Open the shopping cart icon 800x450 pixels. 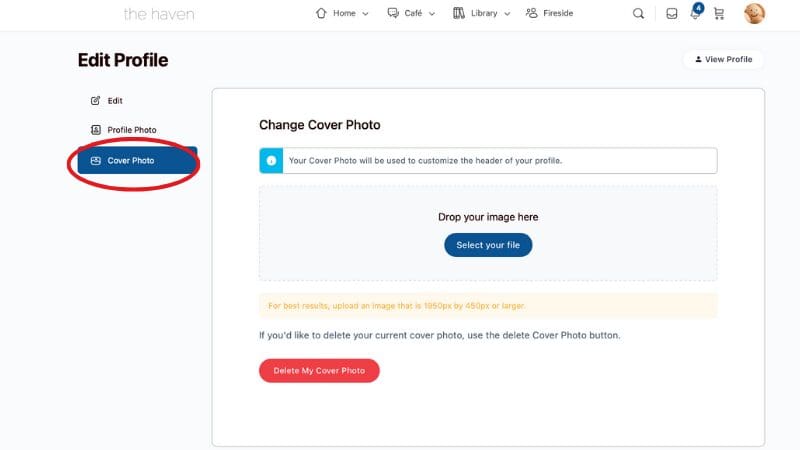coord(719,14)
